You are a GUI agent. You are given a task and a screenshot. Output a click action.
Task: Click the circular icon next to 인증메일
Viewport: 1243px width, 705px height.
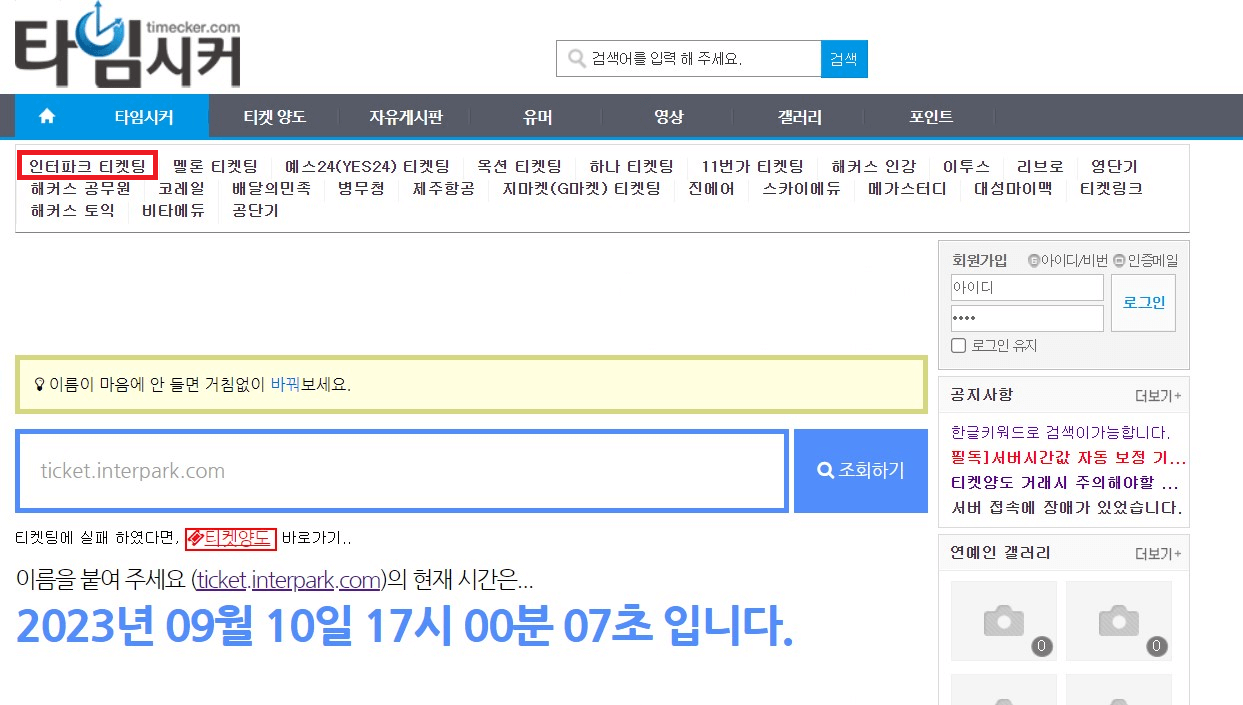(1121, 259)
